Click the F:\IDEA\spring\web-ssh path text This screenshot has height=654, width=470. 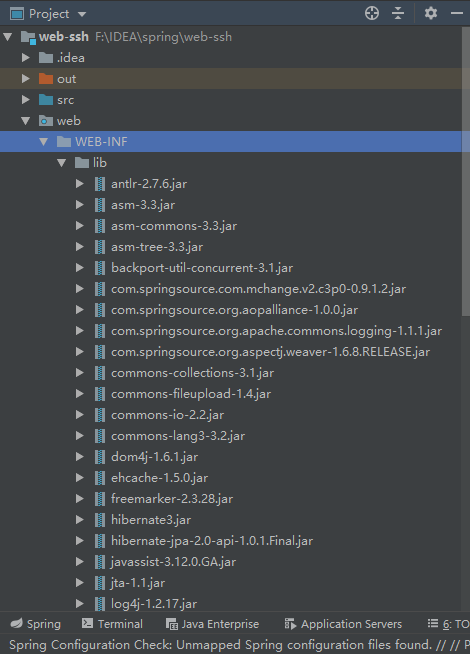(x=163, y=37)
